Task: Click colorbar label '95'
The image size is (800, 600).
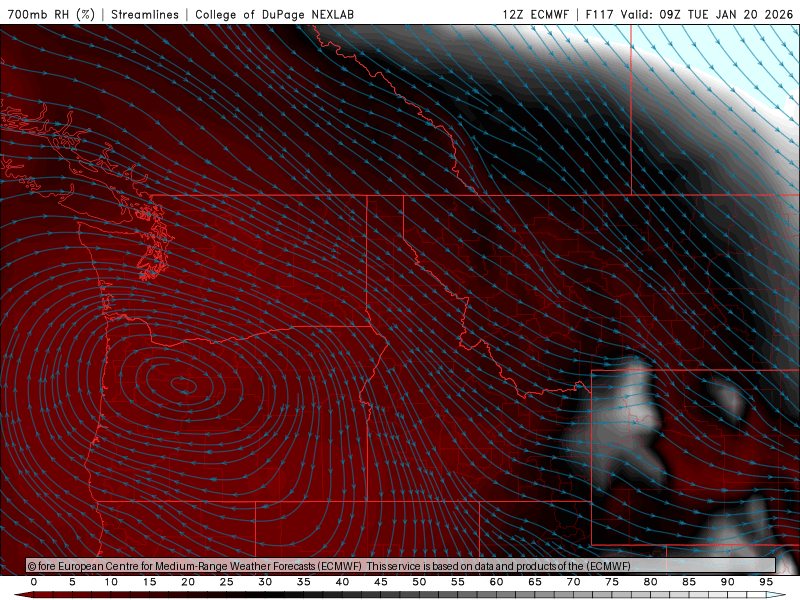Action: (x=766, y=582)
